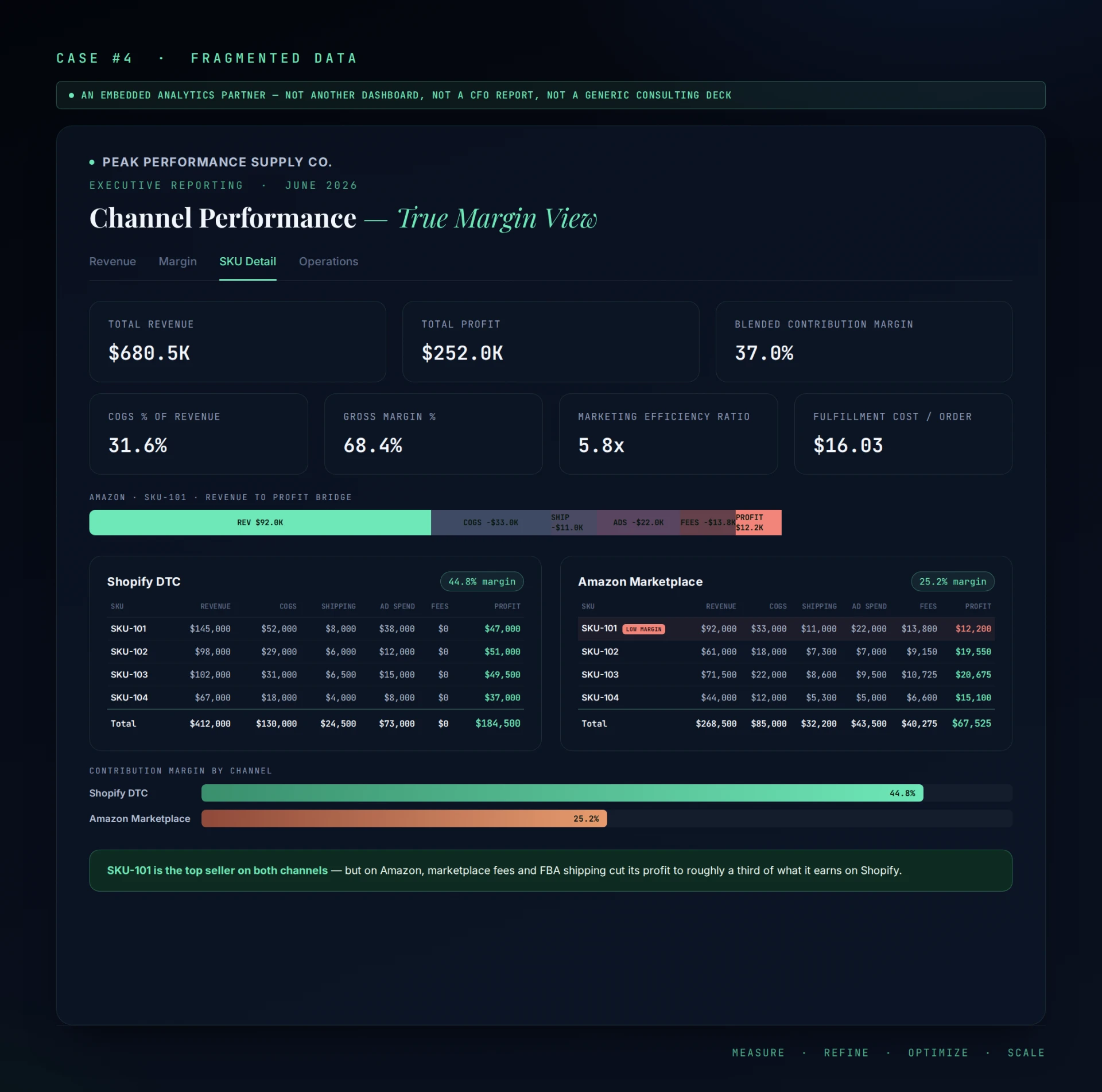Viewport: 1102px width, 1092px height.
Task: Click the 25.2% margin pill on Amazon
Action: [x=953, y=582]
